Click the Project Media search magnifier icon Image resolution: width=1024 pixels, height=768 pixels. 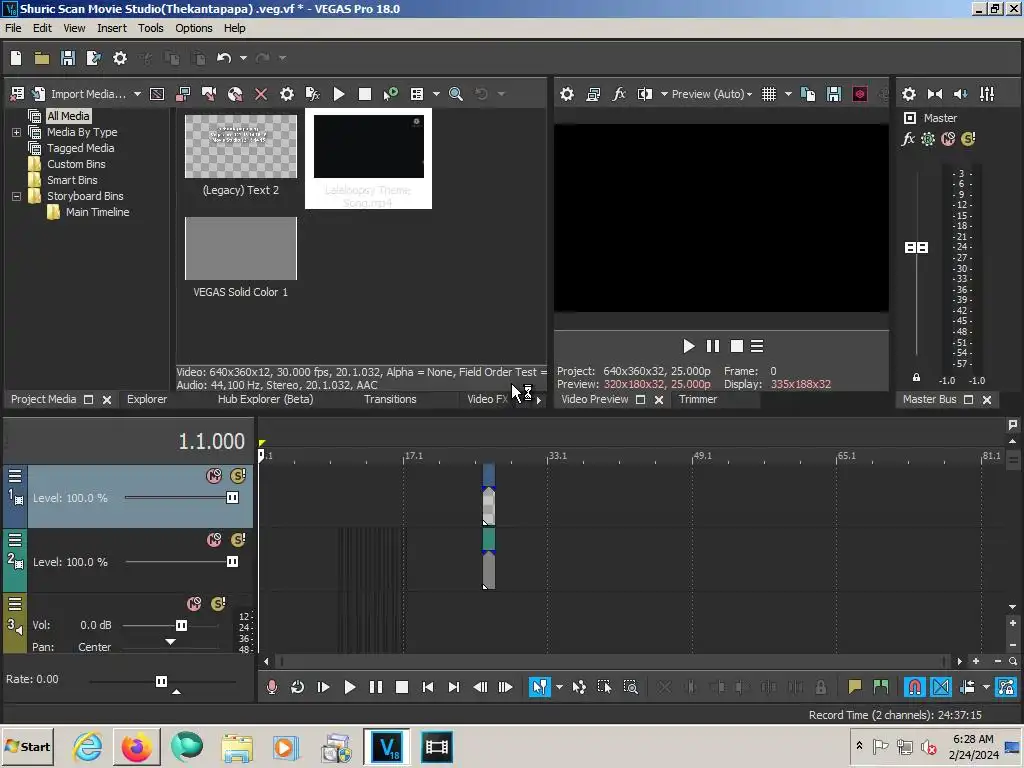click(x=456, y=94)
